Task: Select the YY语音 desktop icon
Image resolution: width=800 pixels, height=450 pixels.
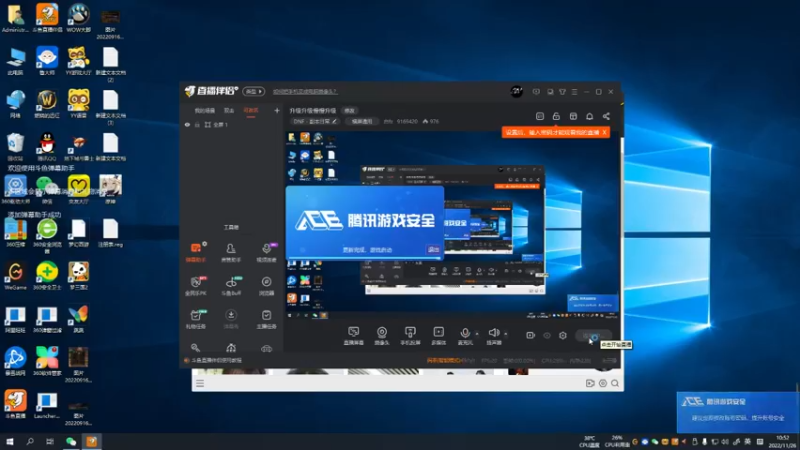Action: [79, 103]
